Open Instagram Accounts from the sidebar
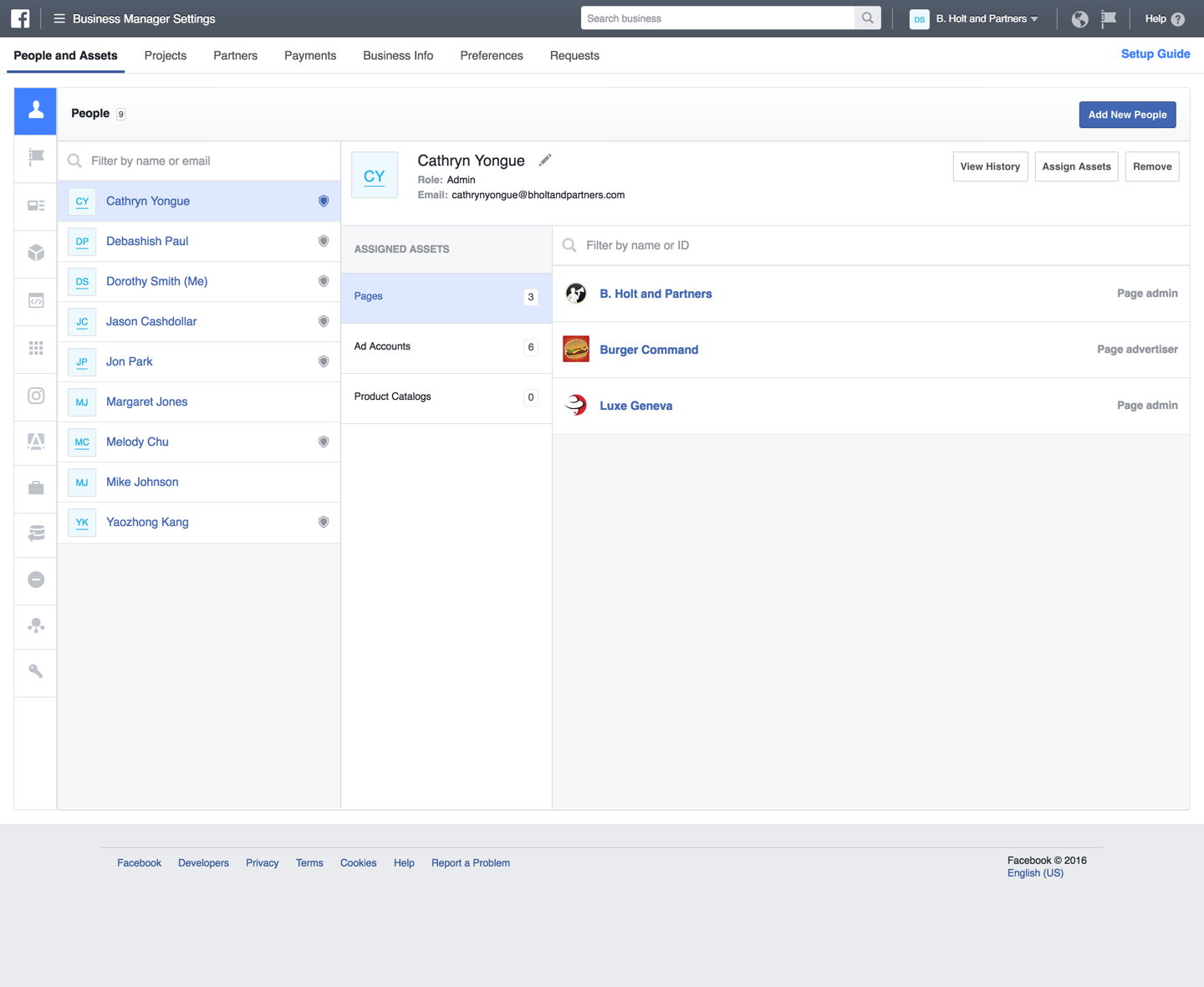 click(x=35, y=397)
